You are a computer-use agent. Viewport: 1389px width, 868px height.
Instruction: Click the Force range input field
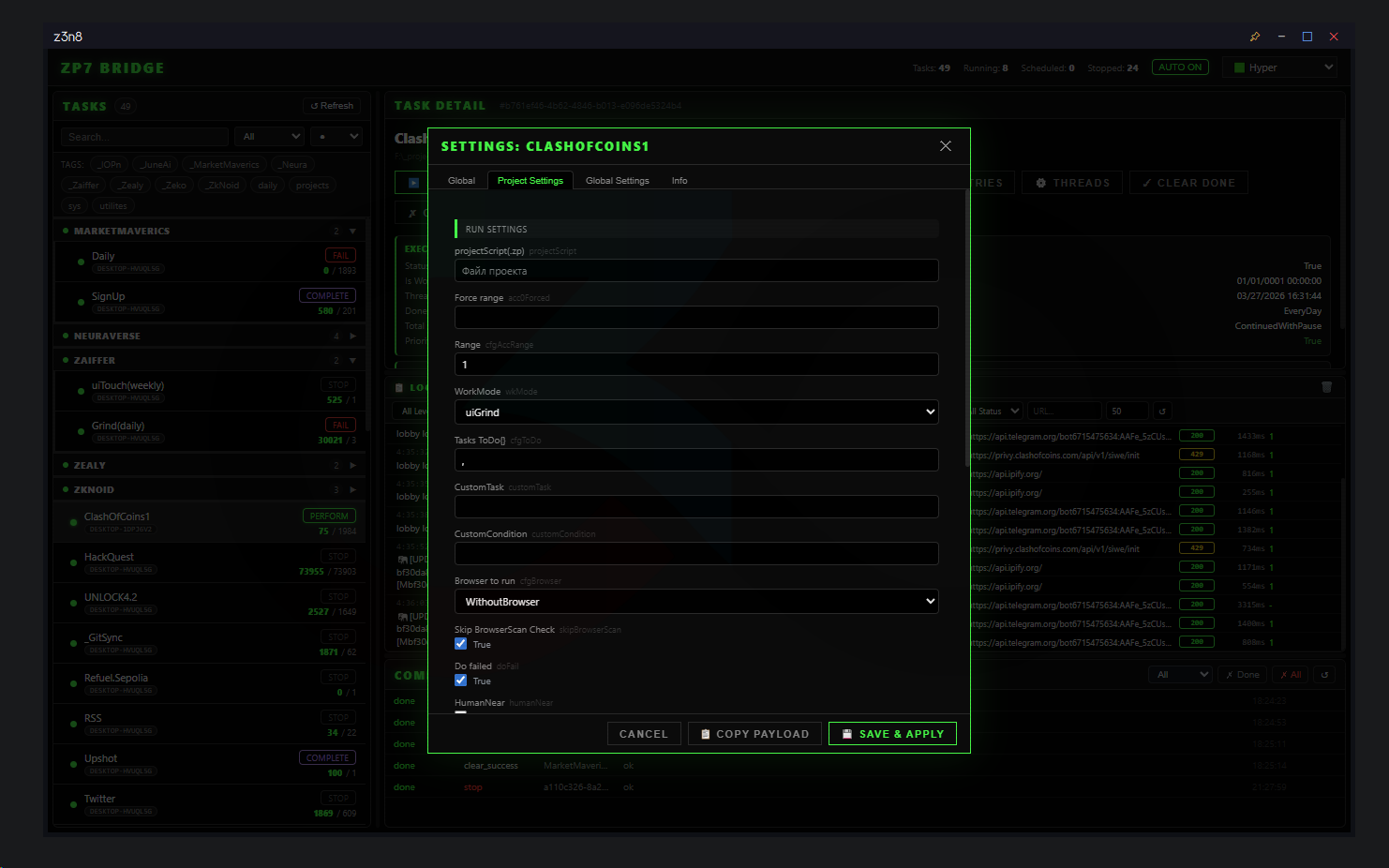[695, 318]
